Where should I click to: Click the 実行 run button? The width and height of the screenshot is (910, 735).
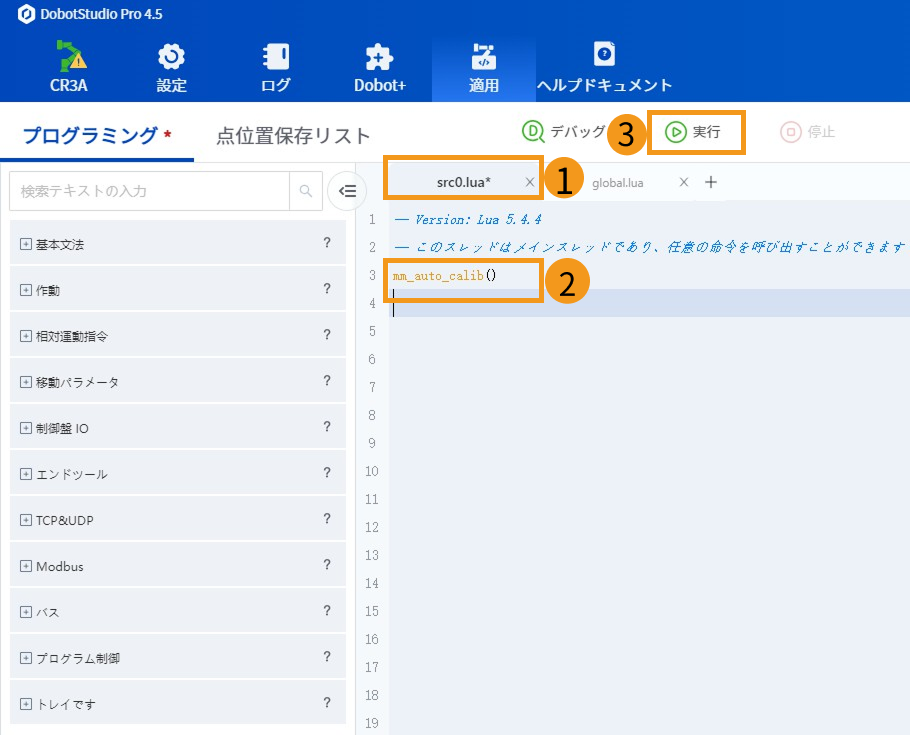695,132
